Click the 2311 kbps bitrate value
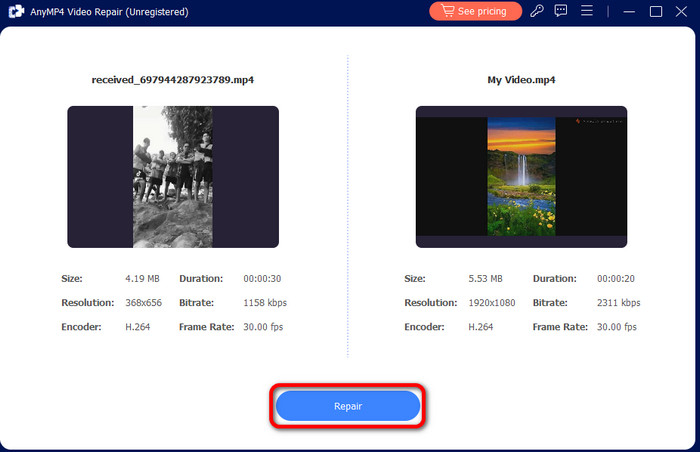Viewport: 700px width, 452px height. click(x=618, y=303)
